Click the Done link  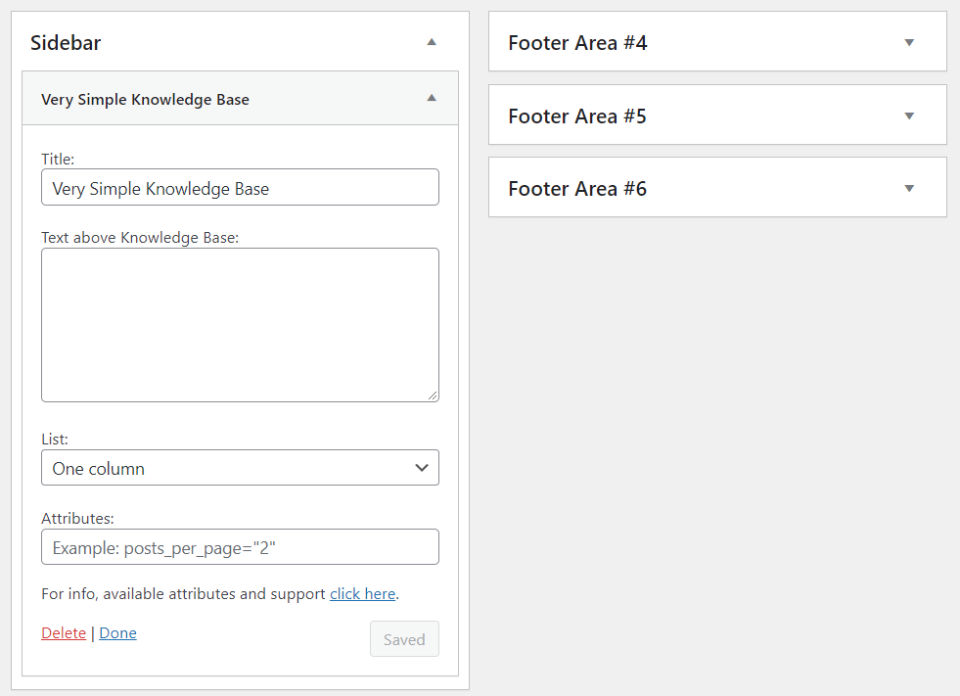pyautogui.click(x=118, y=633)
